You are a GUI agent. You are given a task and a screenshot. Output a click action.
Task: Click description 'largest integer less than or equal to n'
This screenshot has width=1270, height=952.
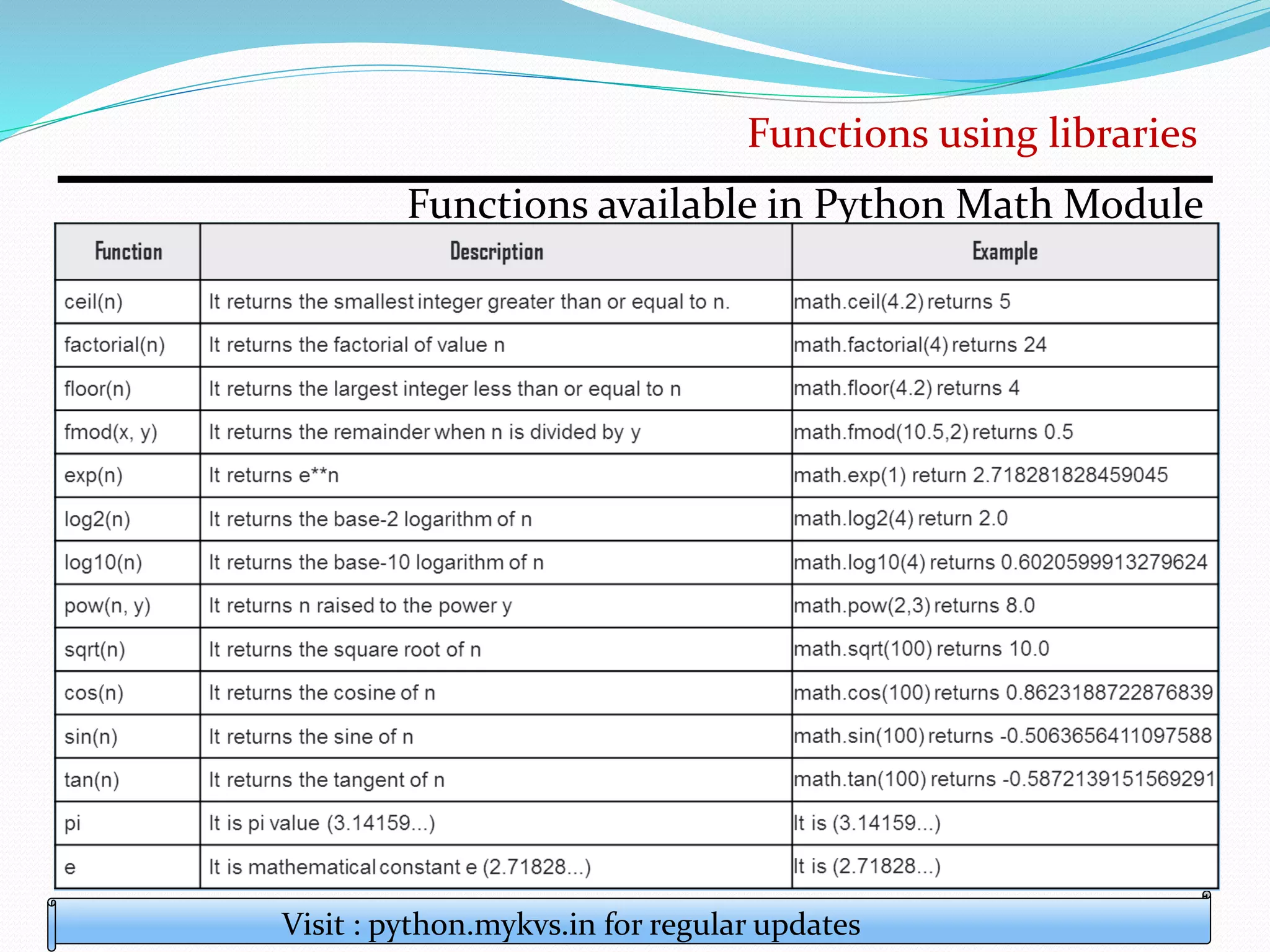[x=507, y=389]
